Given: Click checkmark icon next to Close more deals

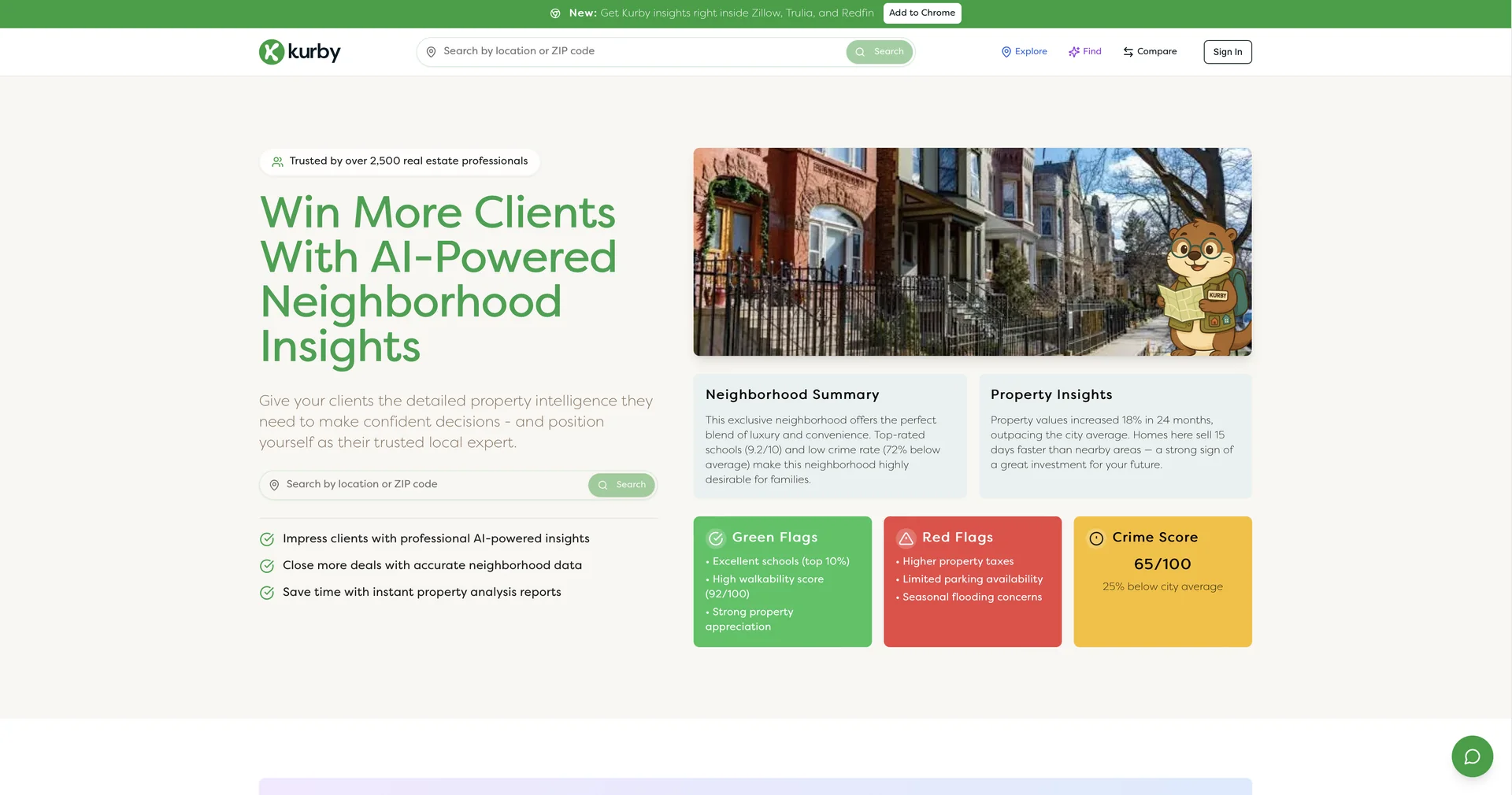Looking at the screenshot, I should coord(267,566).
